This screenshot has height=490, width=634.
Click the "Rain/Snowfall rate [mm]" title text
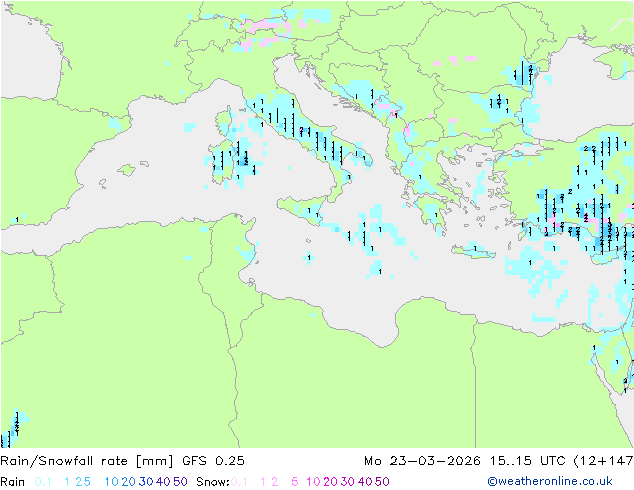click(87, 461)
